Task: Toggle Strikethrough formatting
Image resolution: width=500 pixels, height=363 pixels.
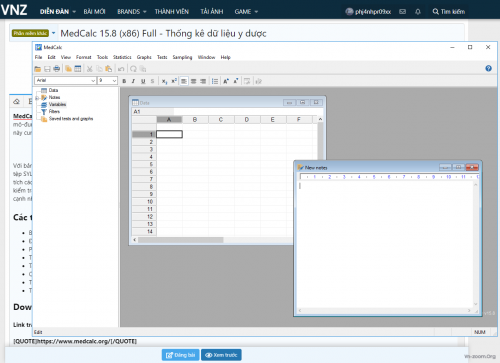Action: (x=152, y=81)
